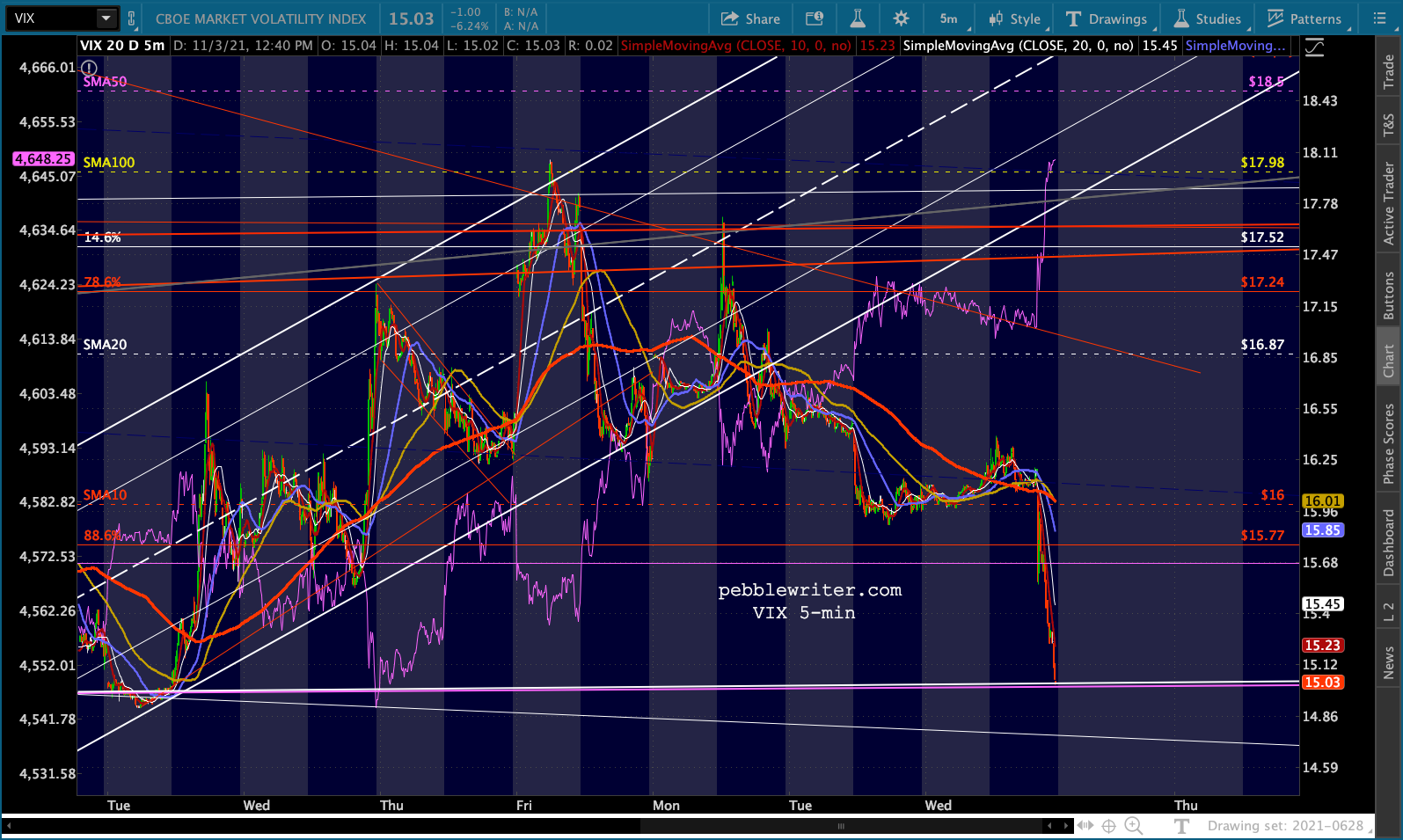Screen dimensions: 1403x840
Task: Open the Patterns menu
Action: (1304, 18)
